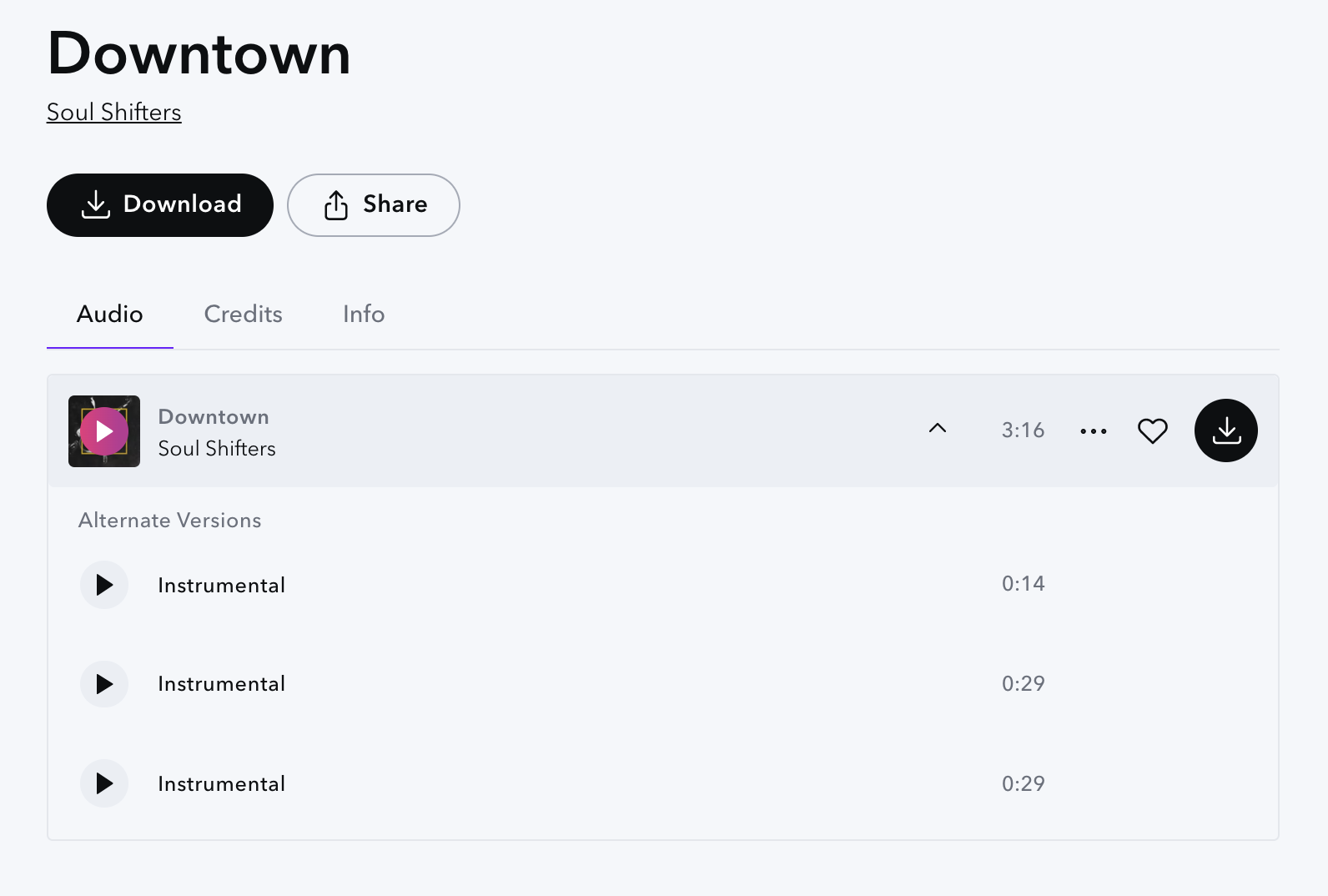Select the Audio tab
Viewport: 1328px width, 896px height.
pos(109,315)
